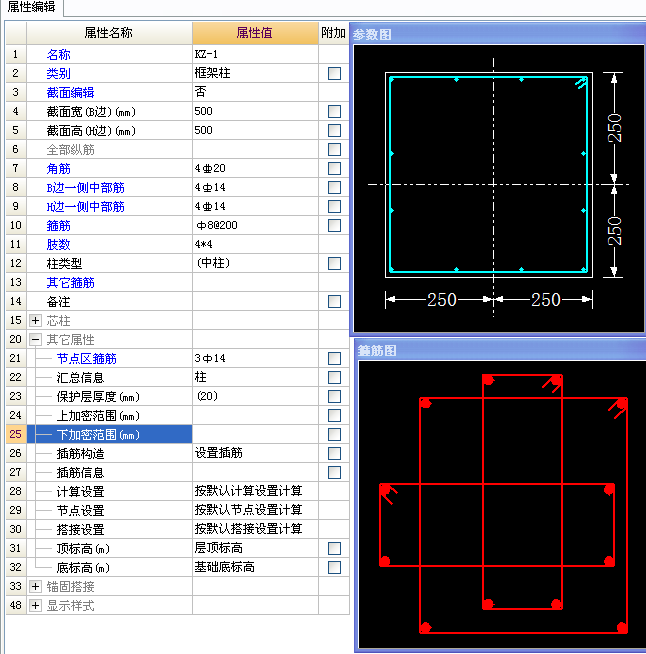Expand the 锚固搭接 group
The width and height of the screenshot is (646, 654).
(x=35, y=586)
